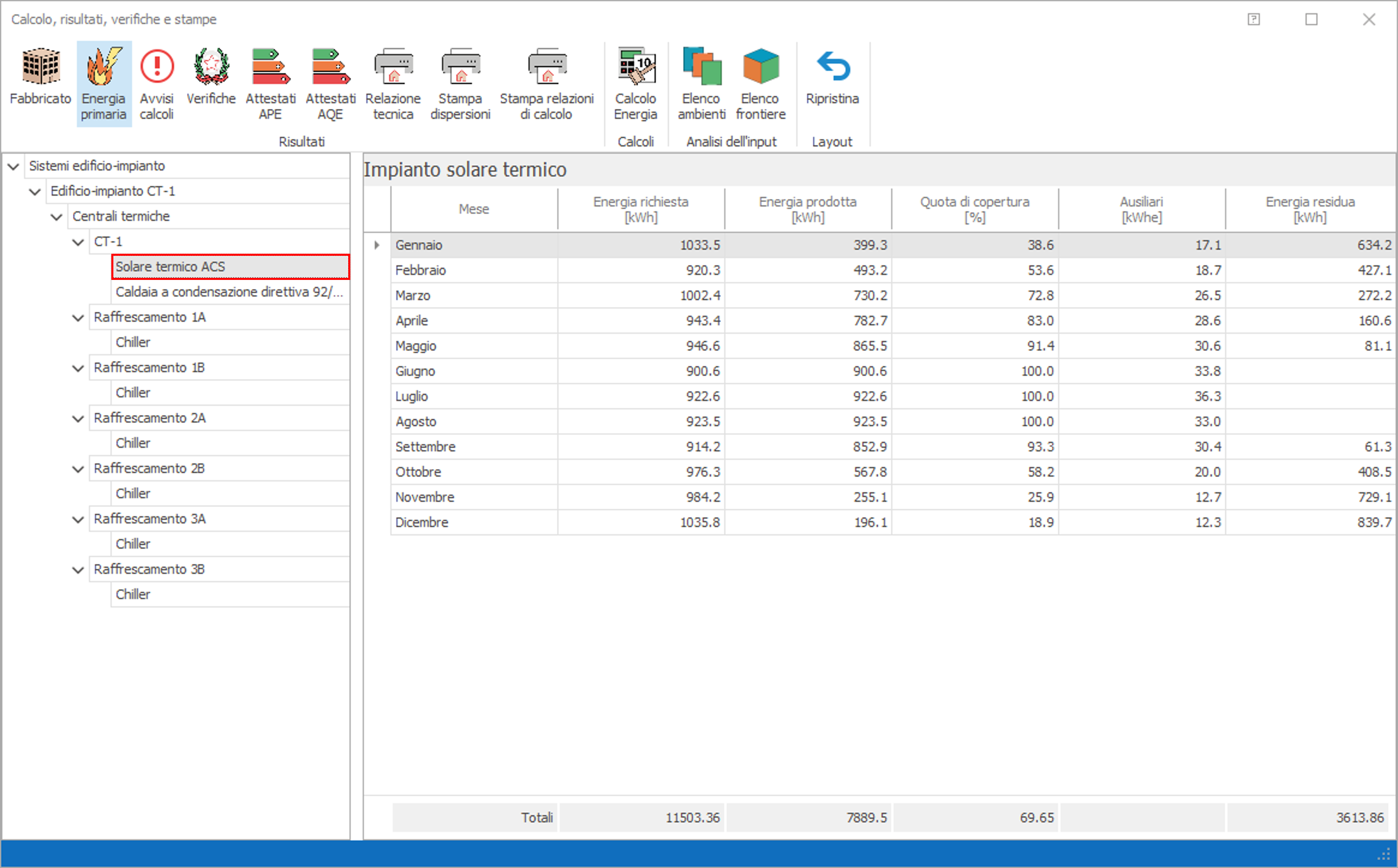This screenshot has width=1398, height=868.
Task: Select Caldaia a condensazione tree item
Action: [x=228, y=292]
